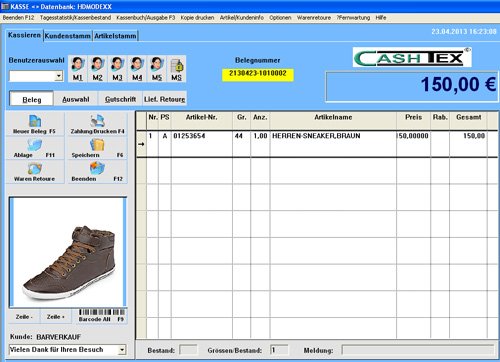Open Artikel/Kundeninfo menu
Screen dimensions: 500x362
(242, 17)
